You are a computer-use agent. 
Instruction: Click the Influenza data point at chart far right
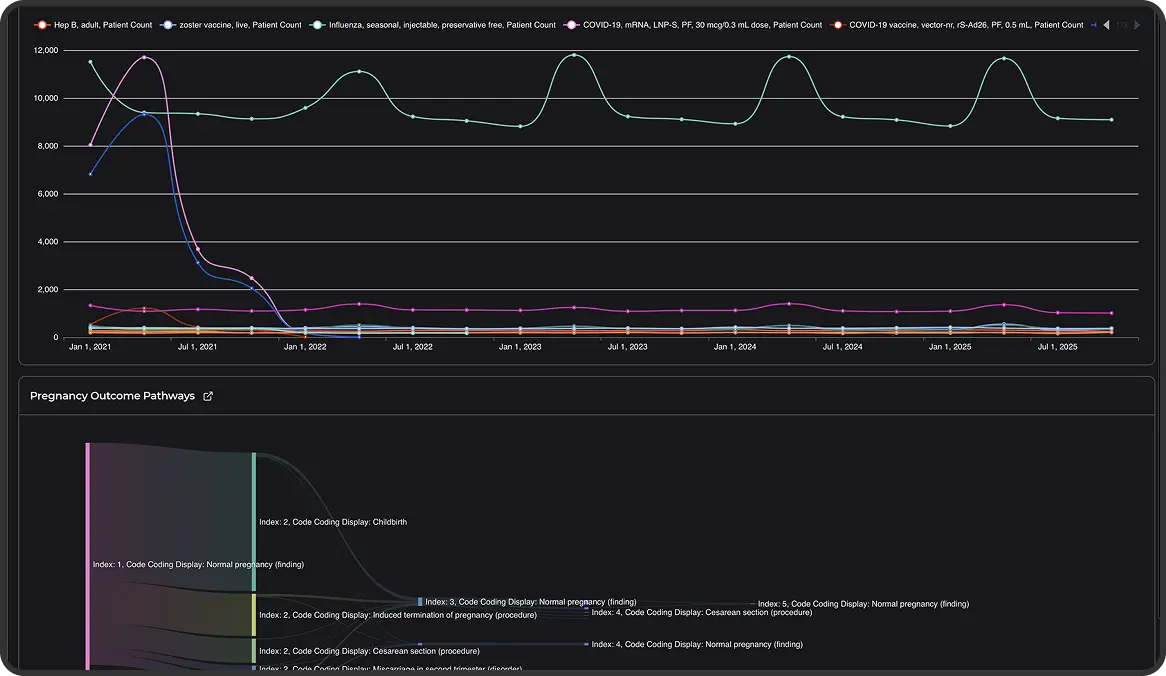pos(1111,120)
